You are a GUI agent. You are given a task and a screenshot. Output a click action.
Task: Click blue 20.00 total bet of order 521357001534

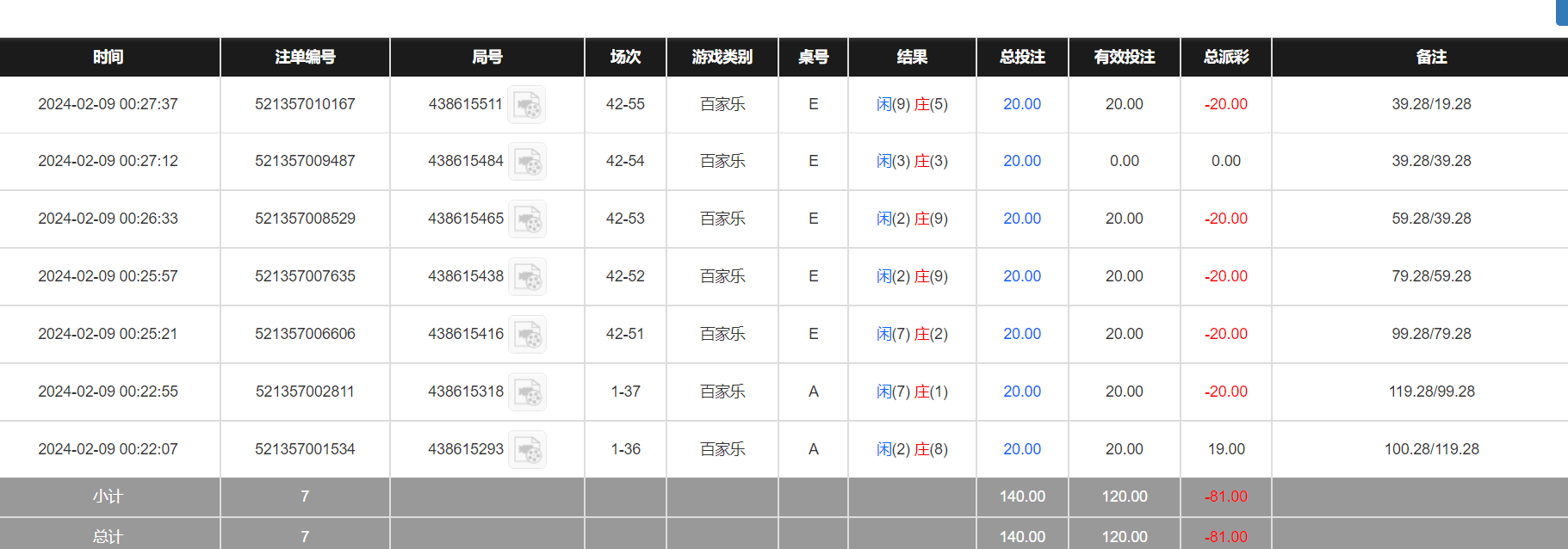click(1022, 449)
